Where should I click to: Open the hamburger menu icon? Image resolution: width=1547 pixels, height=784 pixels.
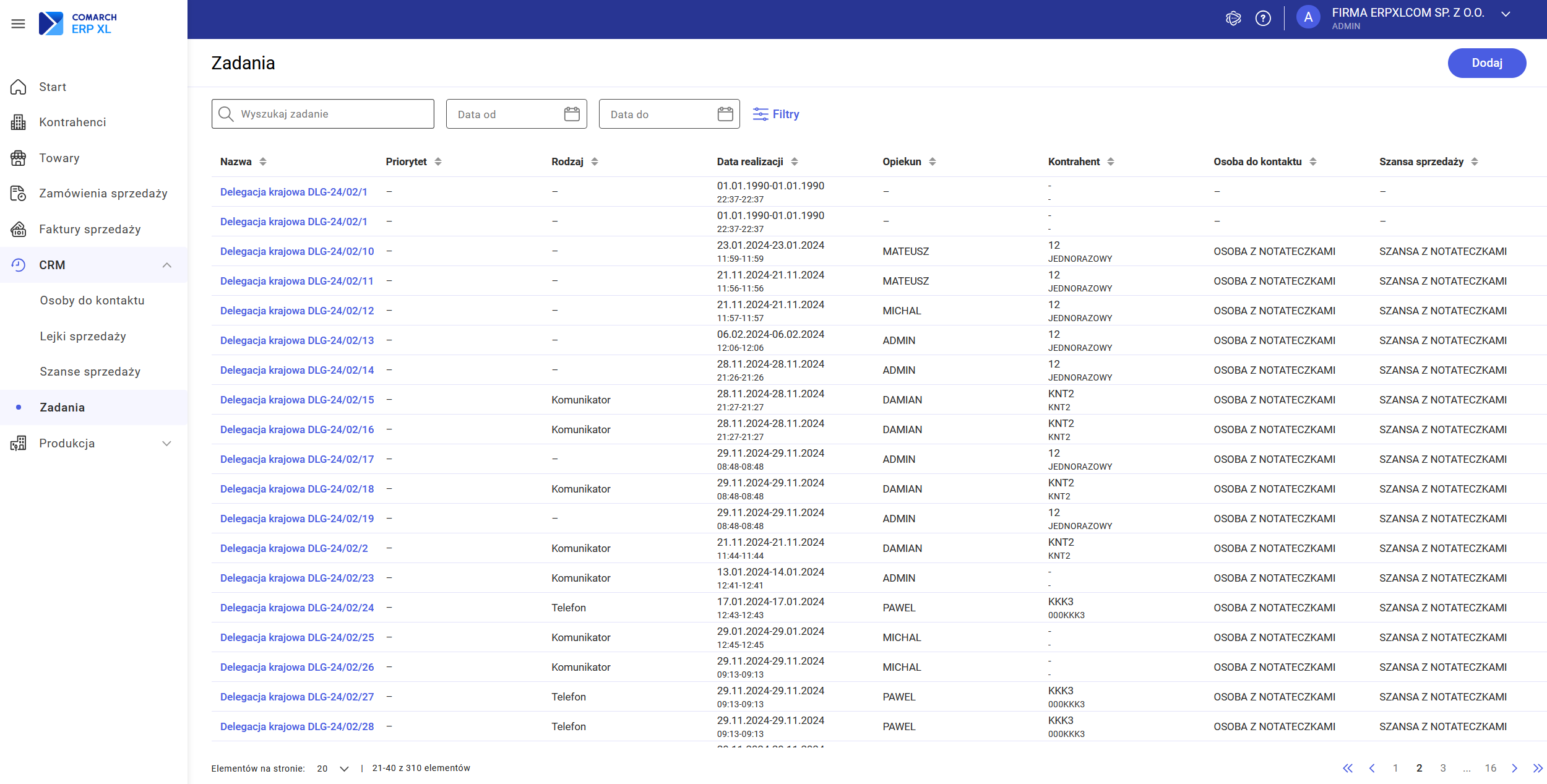18,24
